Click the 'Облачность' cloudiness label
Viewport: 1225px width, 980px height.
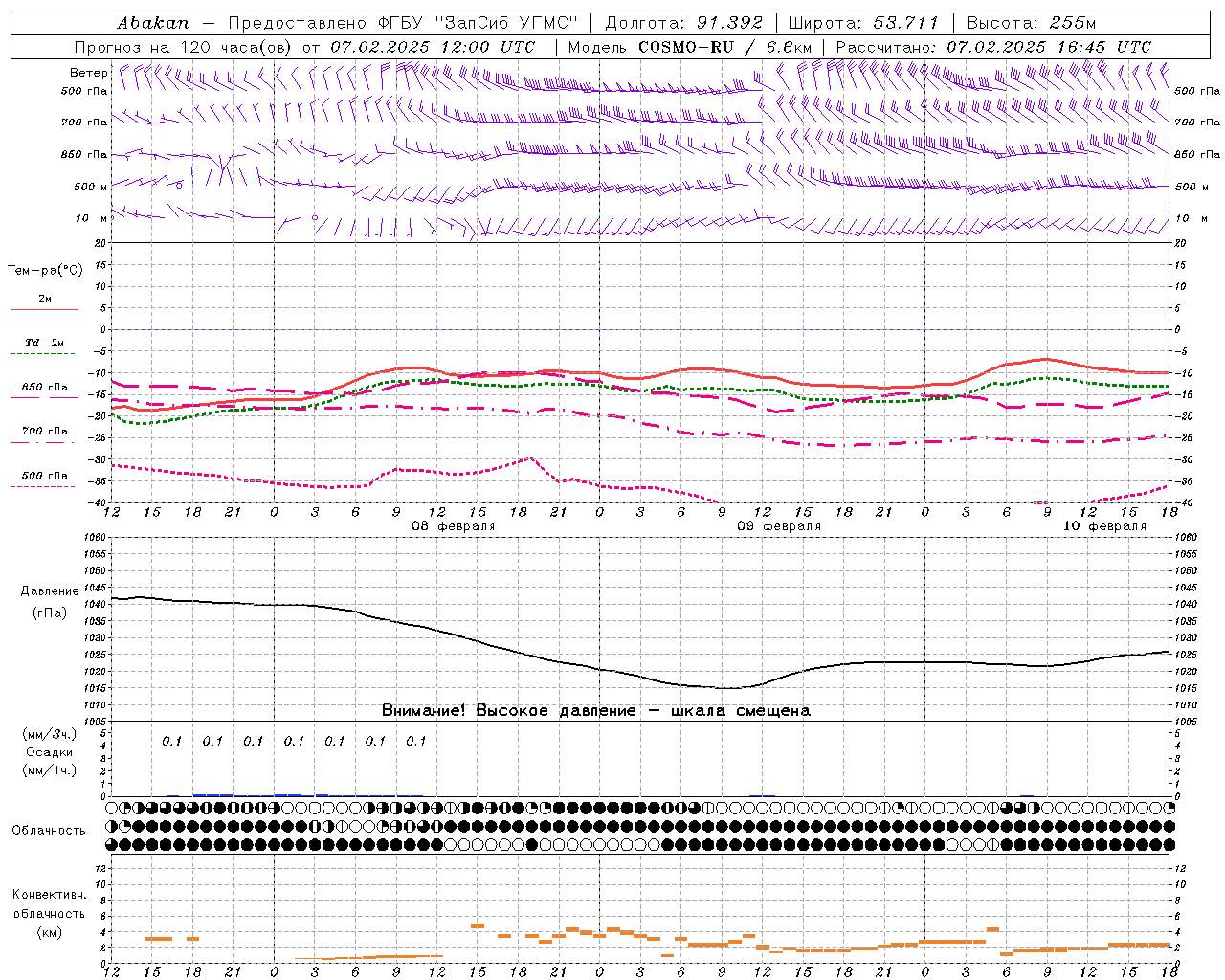[49, 830]
